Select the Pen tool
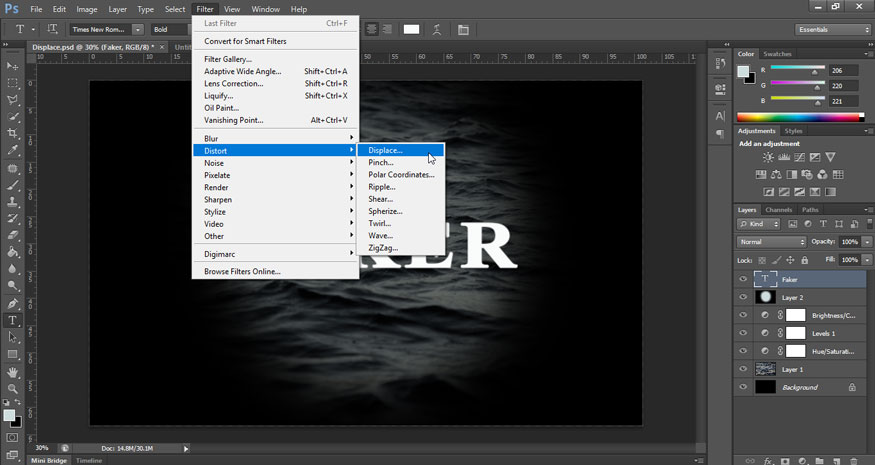875x465 pixels. (12, 304)
